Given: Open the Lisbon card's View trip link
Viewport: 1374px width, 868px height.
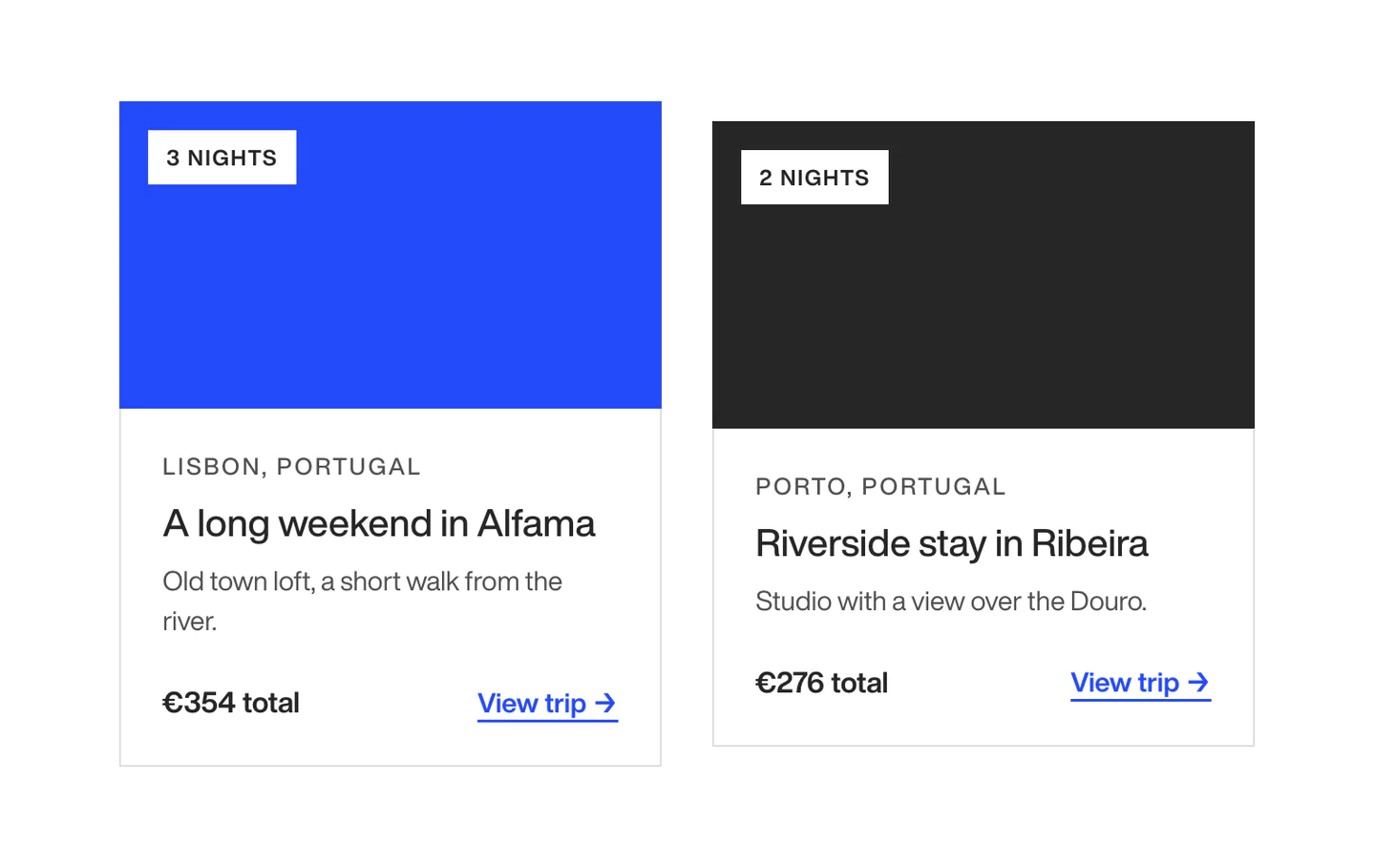Looking at the screenshot, I should [x=547, y=704].
